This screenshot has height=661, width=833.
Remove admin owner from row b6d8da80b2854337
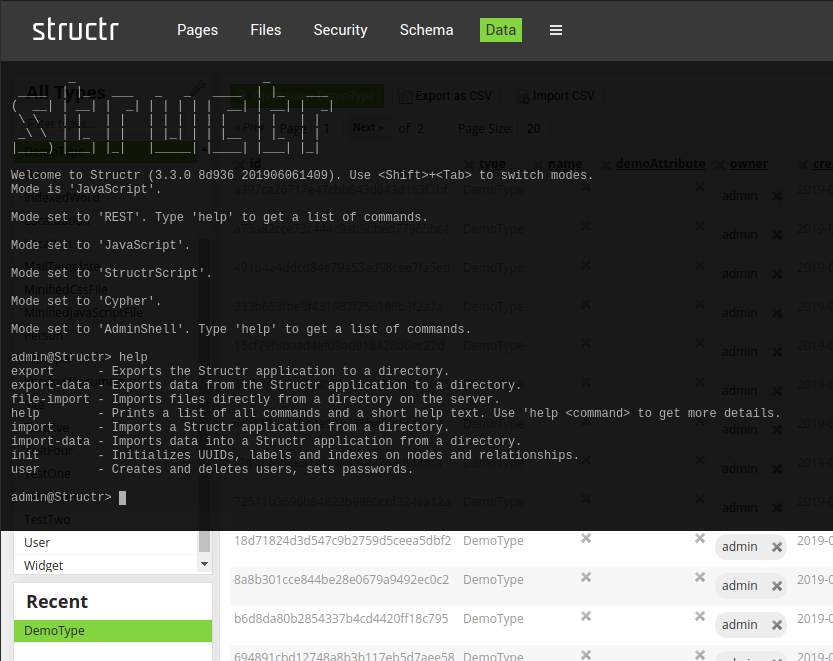pos(777,625)
